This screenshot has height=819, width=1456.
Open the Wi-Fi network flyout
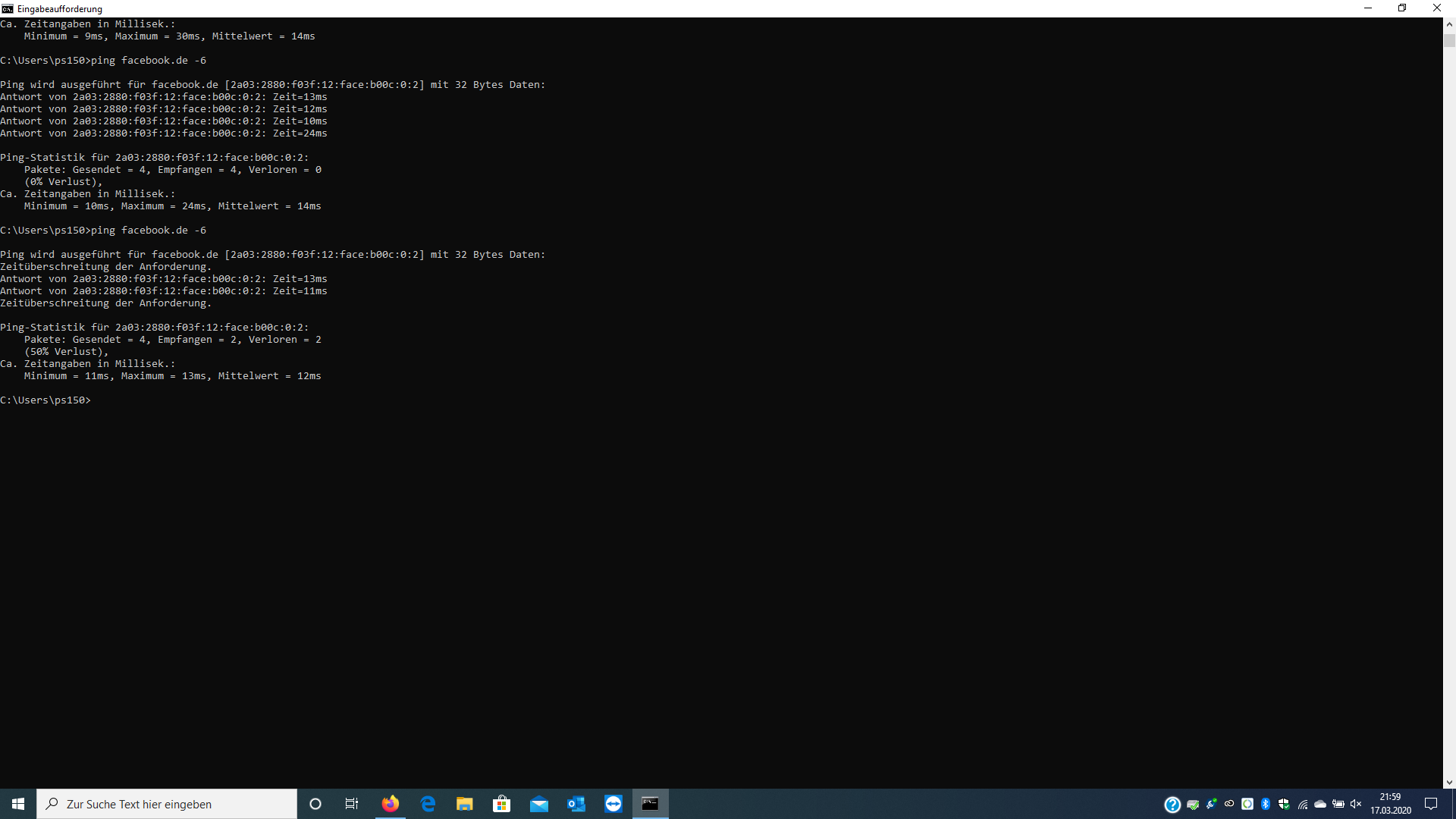click(x=1302, y=804)
